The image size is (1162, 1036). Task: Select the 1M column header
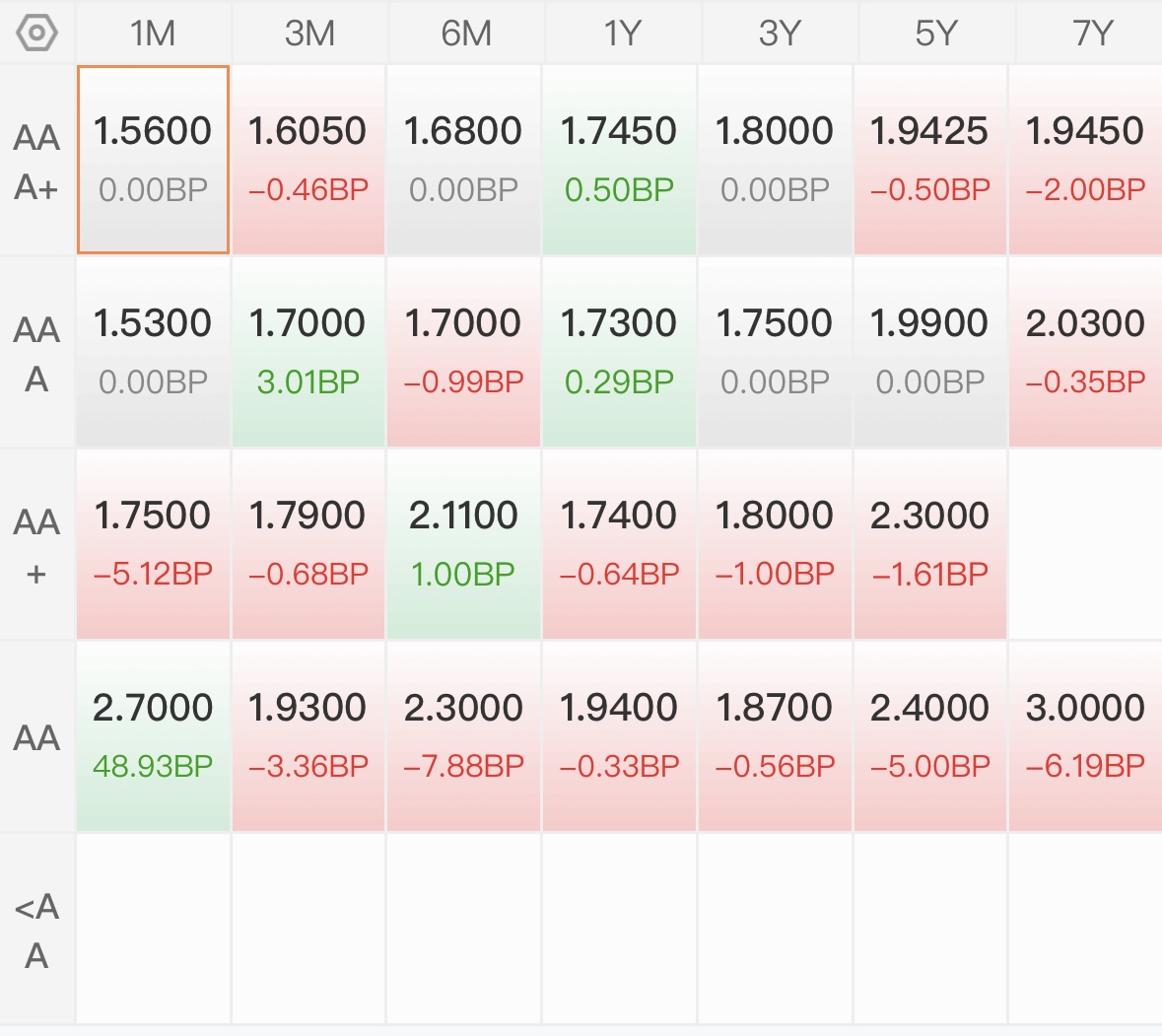[x=154, y=34]
